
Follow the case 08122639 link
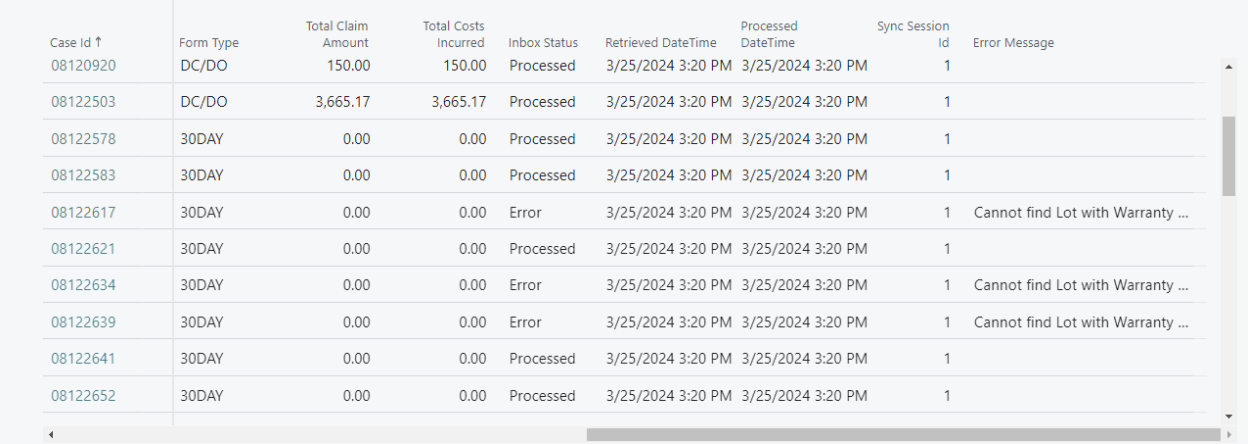point(83,322)
